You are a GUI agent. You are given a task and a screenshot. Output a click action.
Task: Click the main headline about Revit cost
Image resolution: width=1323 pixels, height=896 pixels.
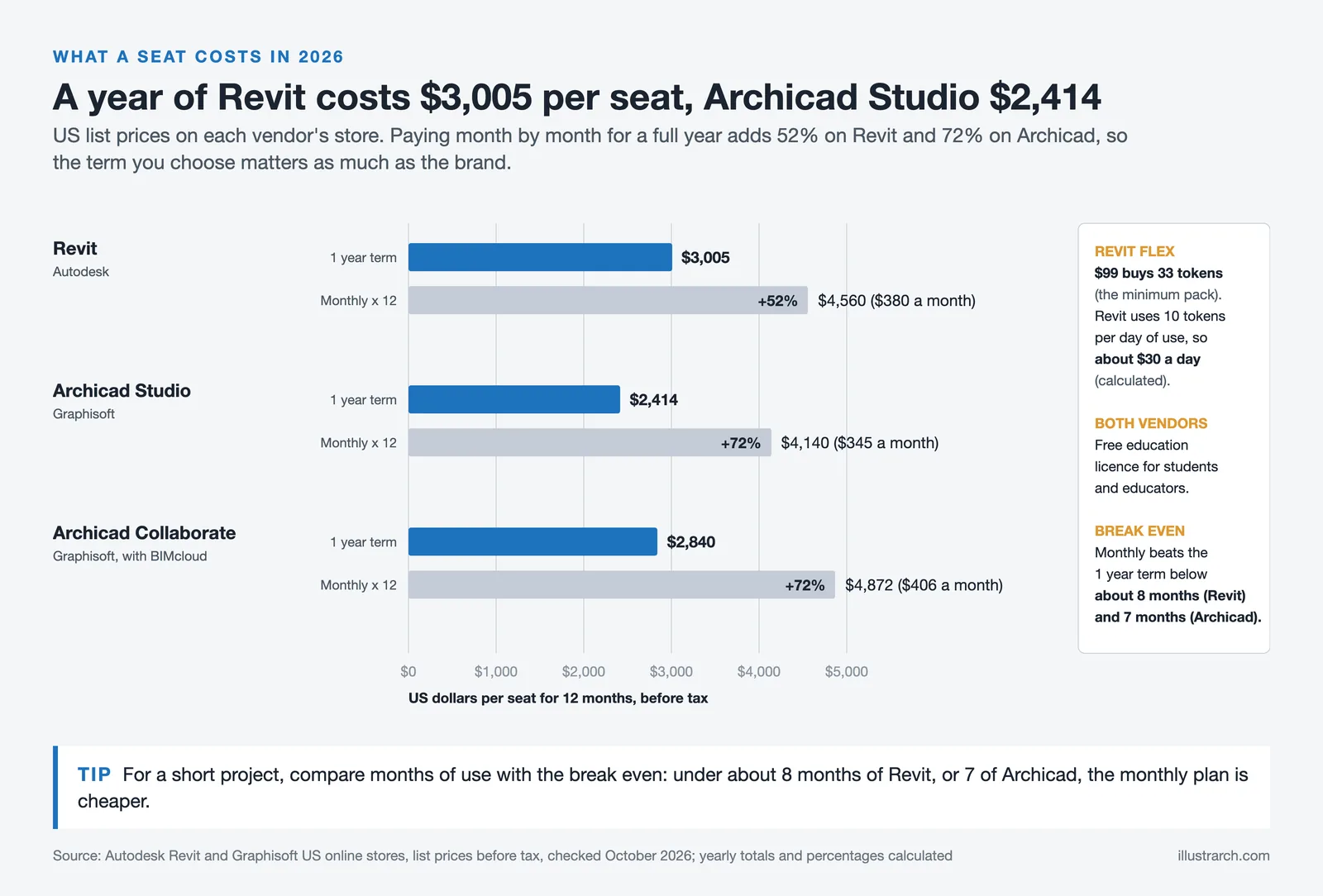click(x=577, y=97)
